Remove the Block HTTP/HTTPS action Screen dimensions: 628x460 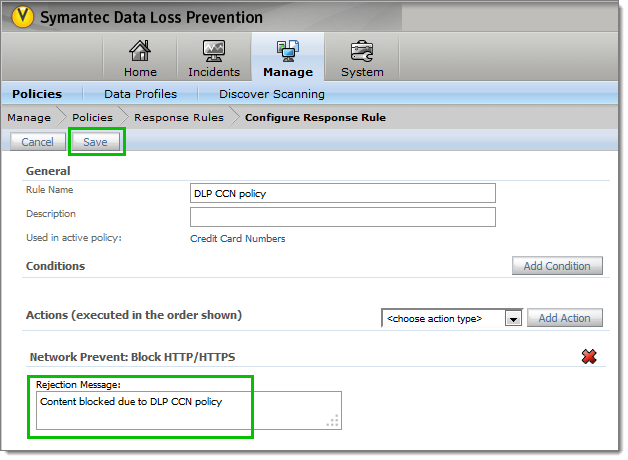[591, 357]
